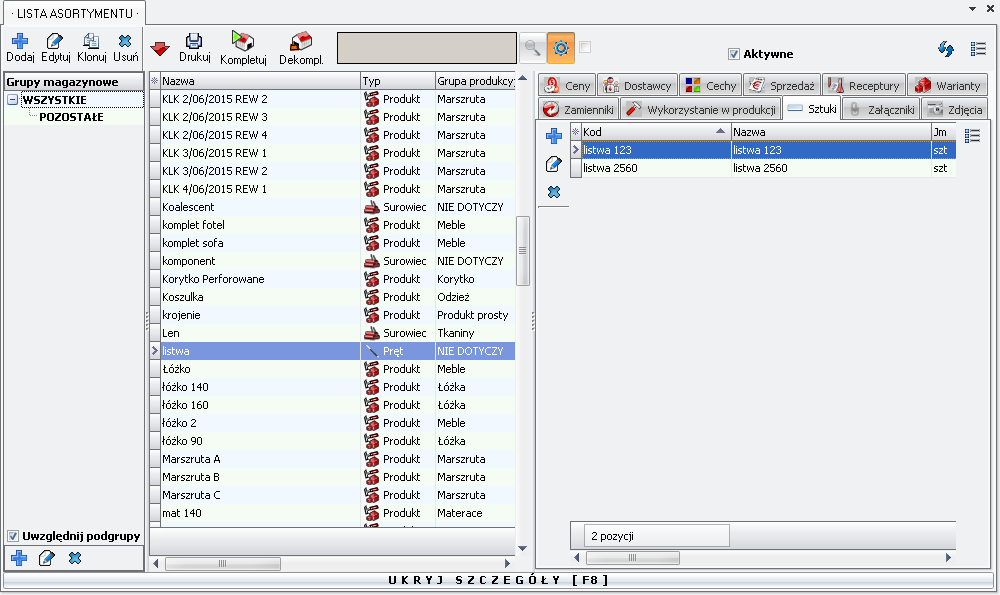Click the Kompletuj icon

click(243, 42)
